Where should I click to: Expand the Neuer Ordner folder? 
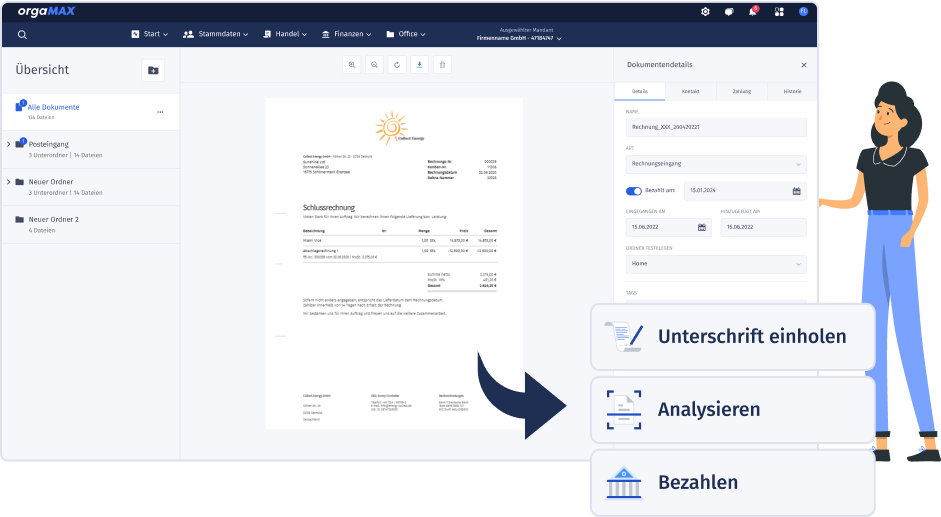point(8,181)
